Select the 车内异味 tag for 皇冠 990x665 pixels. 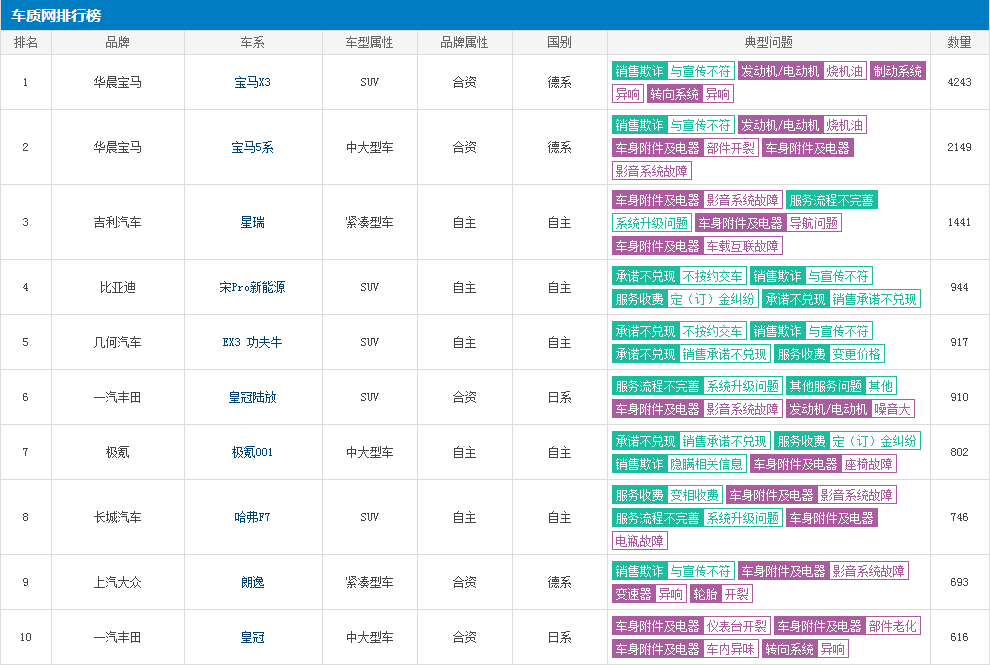[731, 649]
